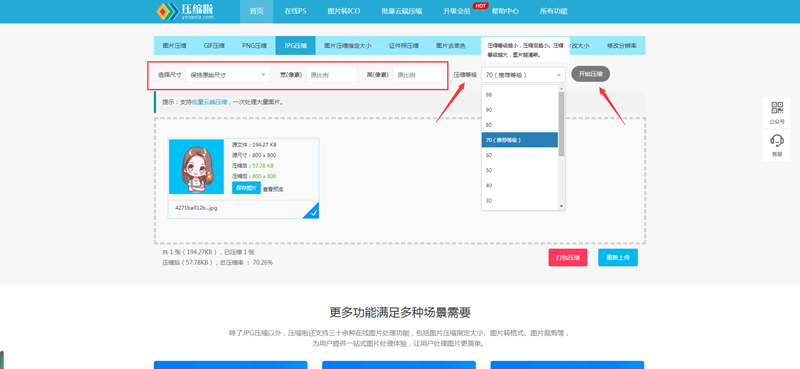
Task: Open 图片转ICO in the top navigation
Action: tap(344, 11)
